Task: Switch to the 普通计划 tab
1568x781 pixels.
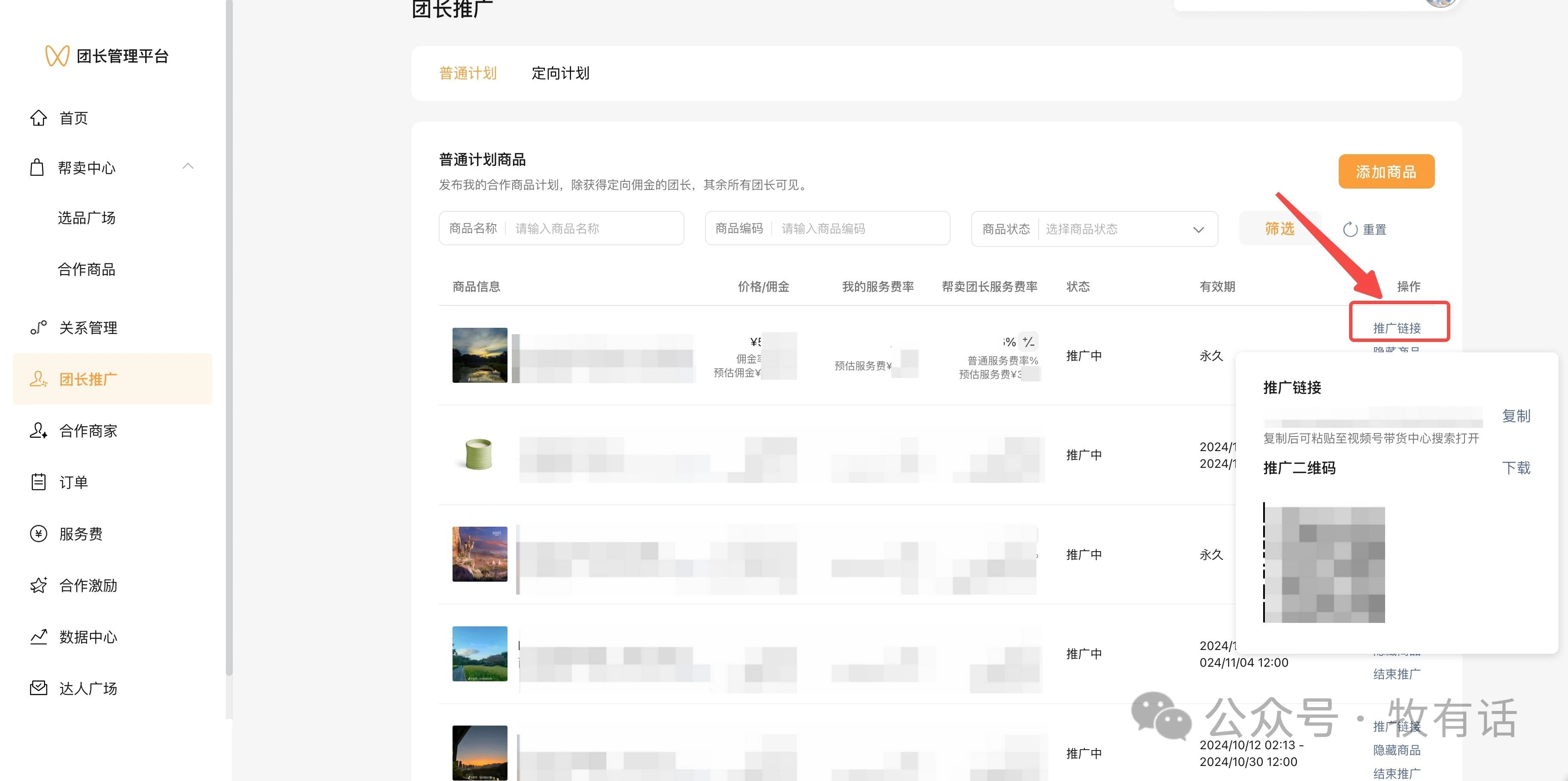Action: click(468, 73)
